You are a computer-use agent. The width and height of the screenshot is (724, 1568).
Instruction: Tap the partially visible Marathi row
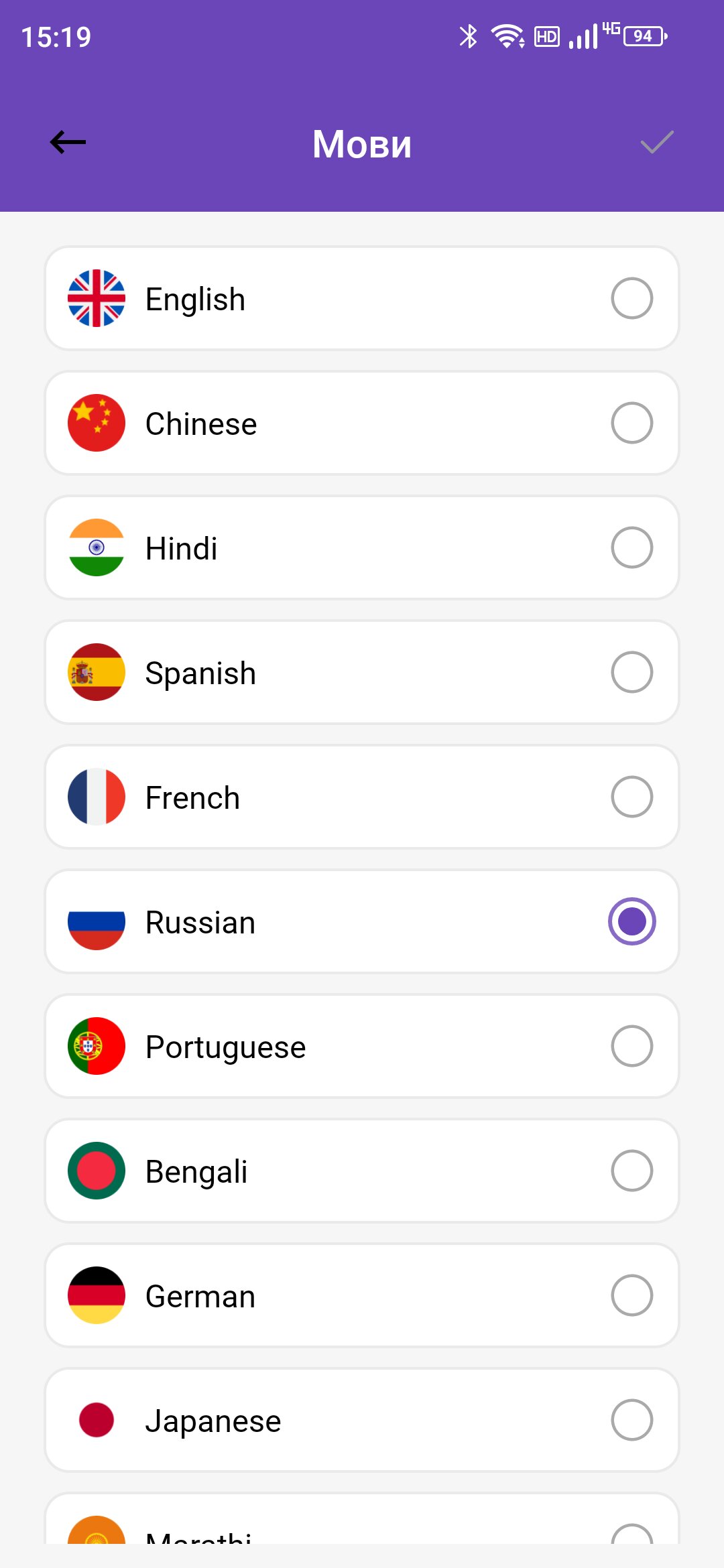[362, 1524]
